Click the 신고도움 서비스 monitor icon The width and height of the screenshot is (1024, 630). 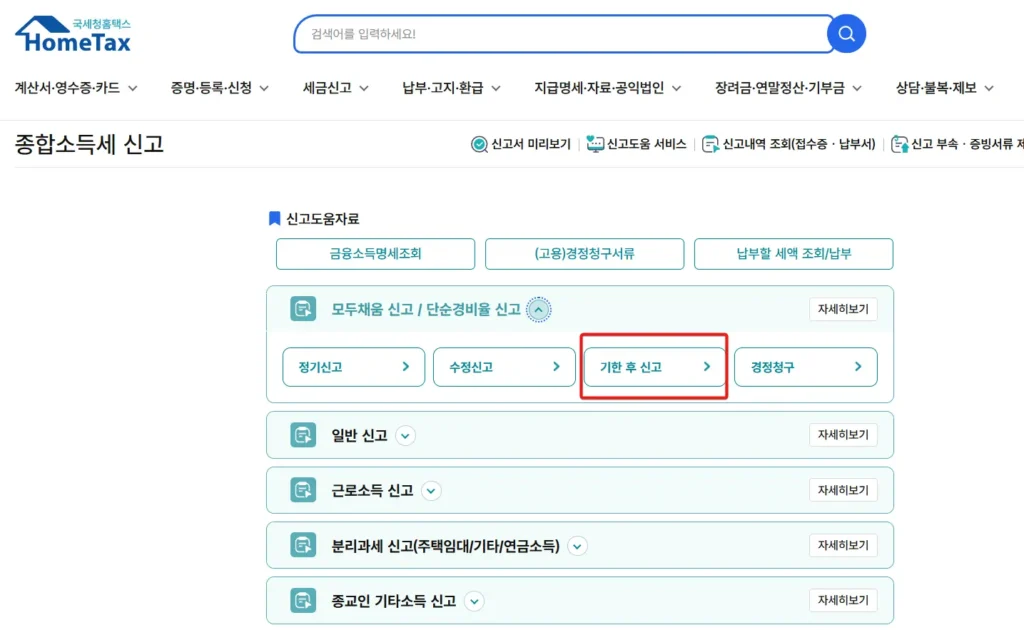click(x=595, y=144)
